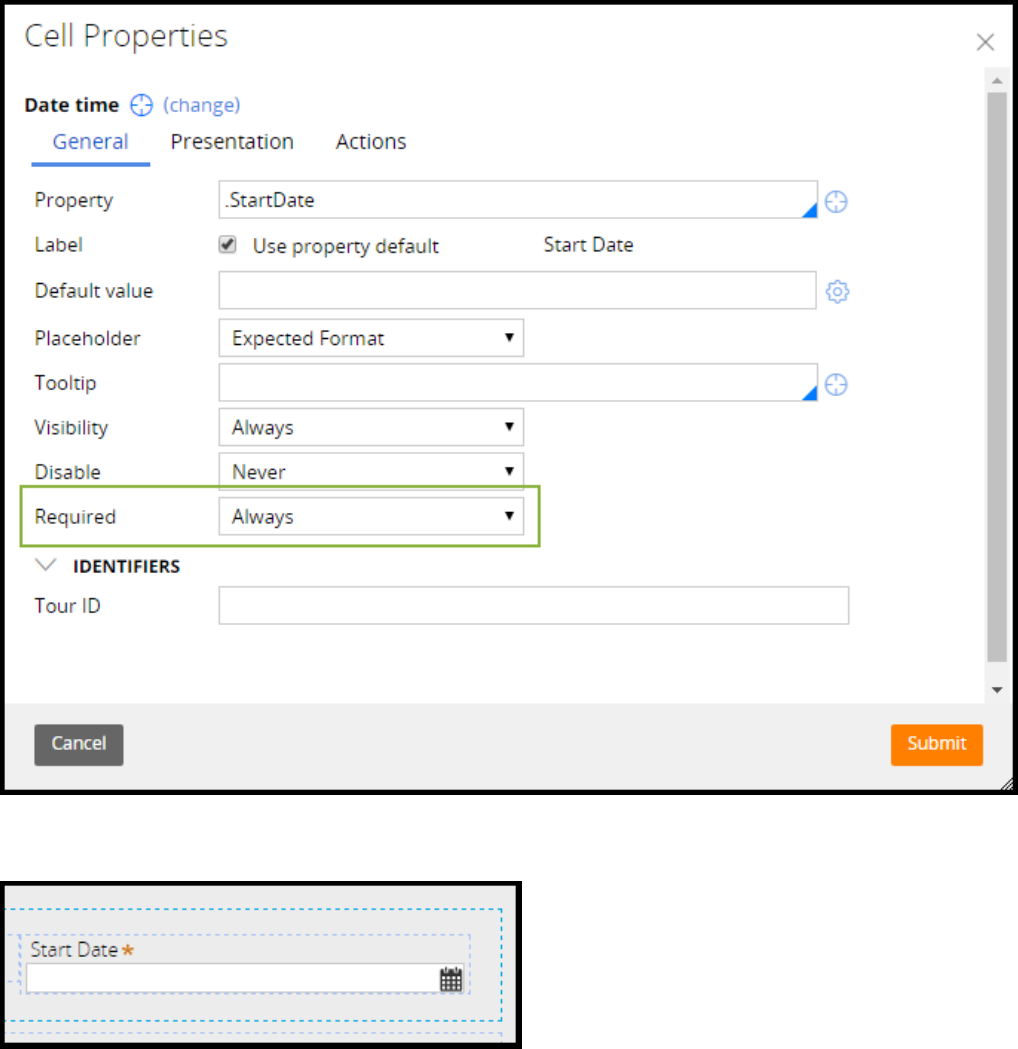Click the gear icon beside Default value
This screenshot has width=1018, height=1049.
point(837,292)
